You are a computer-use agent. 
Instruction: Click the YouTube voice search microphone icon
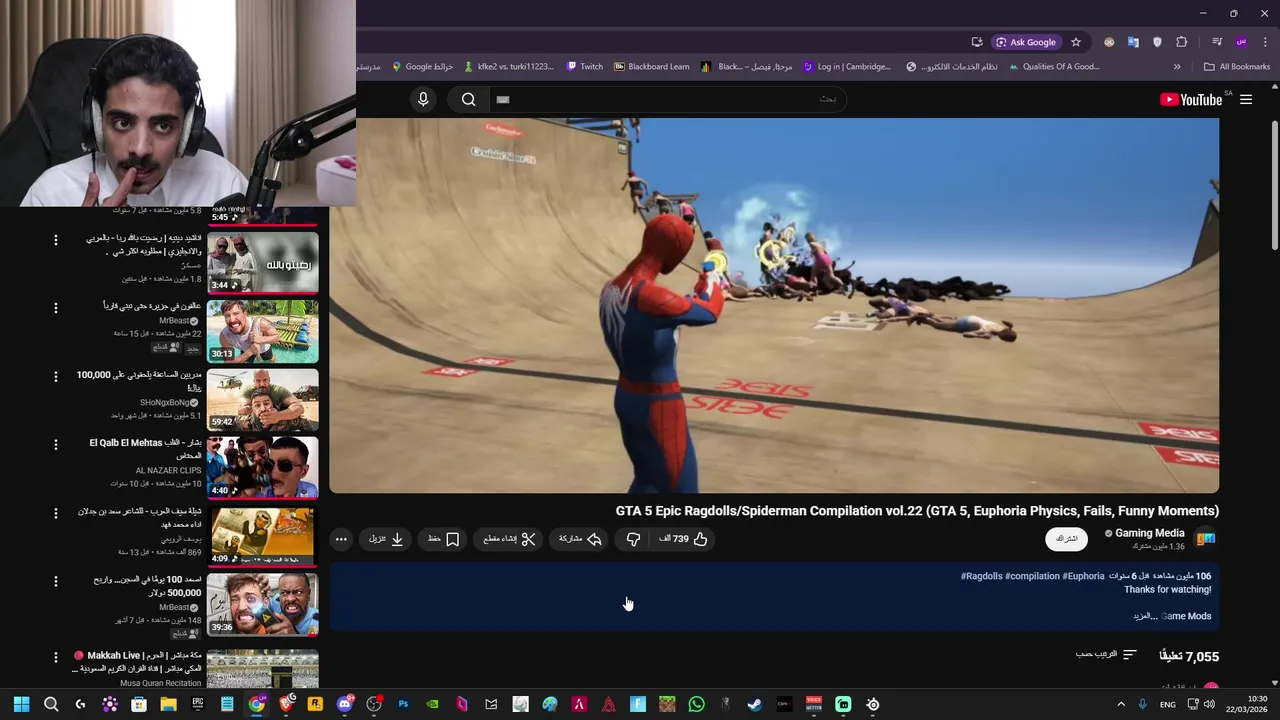(423, 99)
